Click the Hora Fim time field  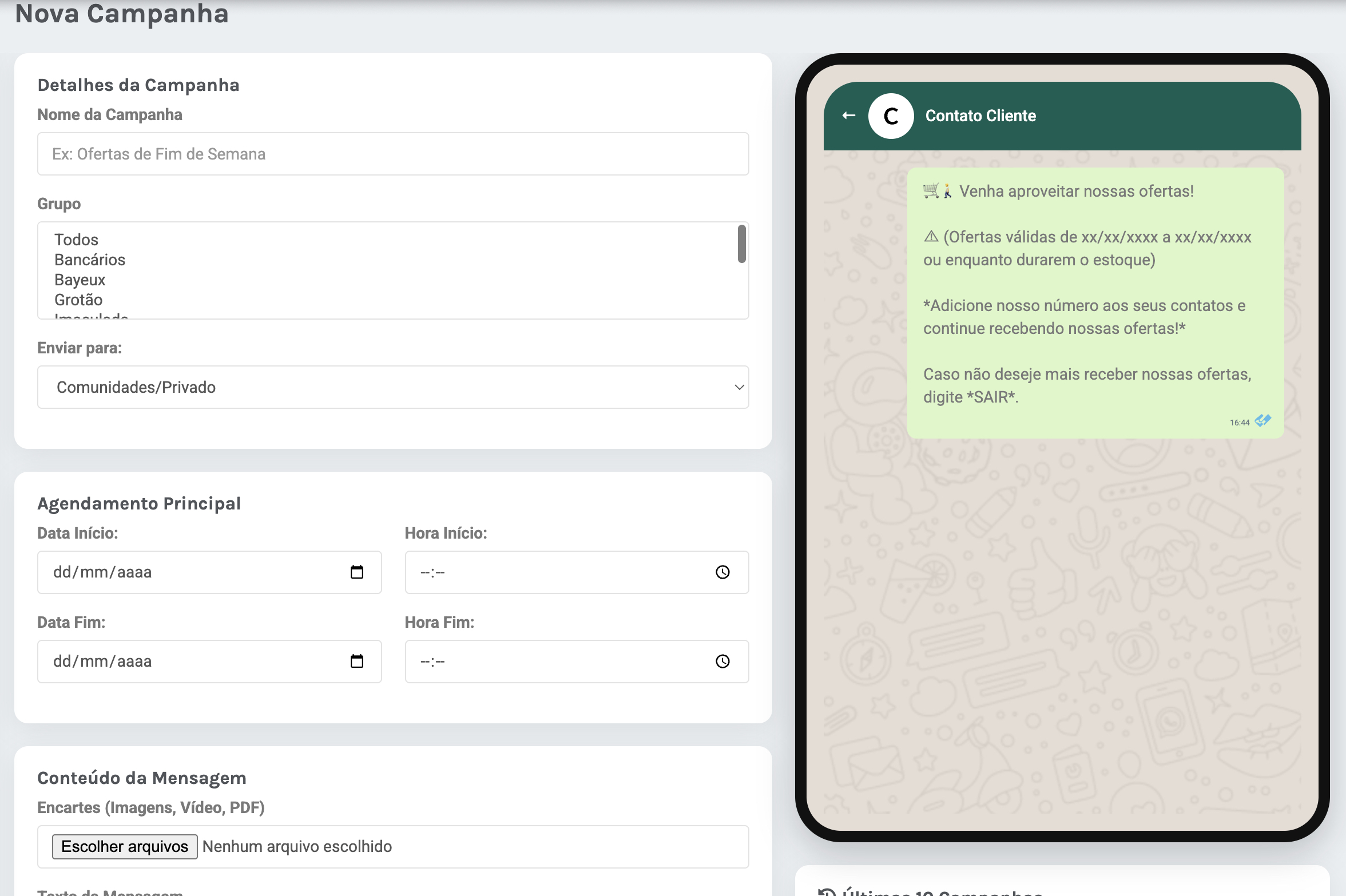coord(577,661)
